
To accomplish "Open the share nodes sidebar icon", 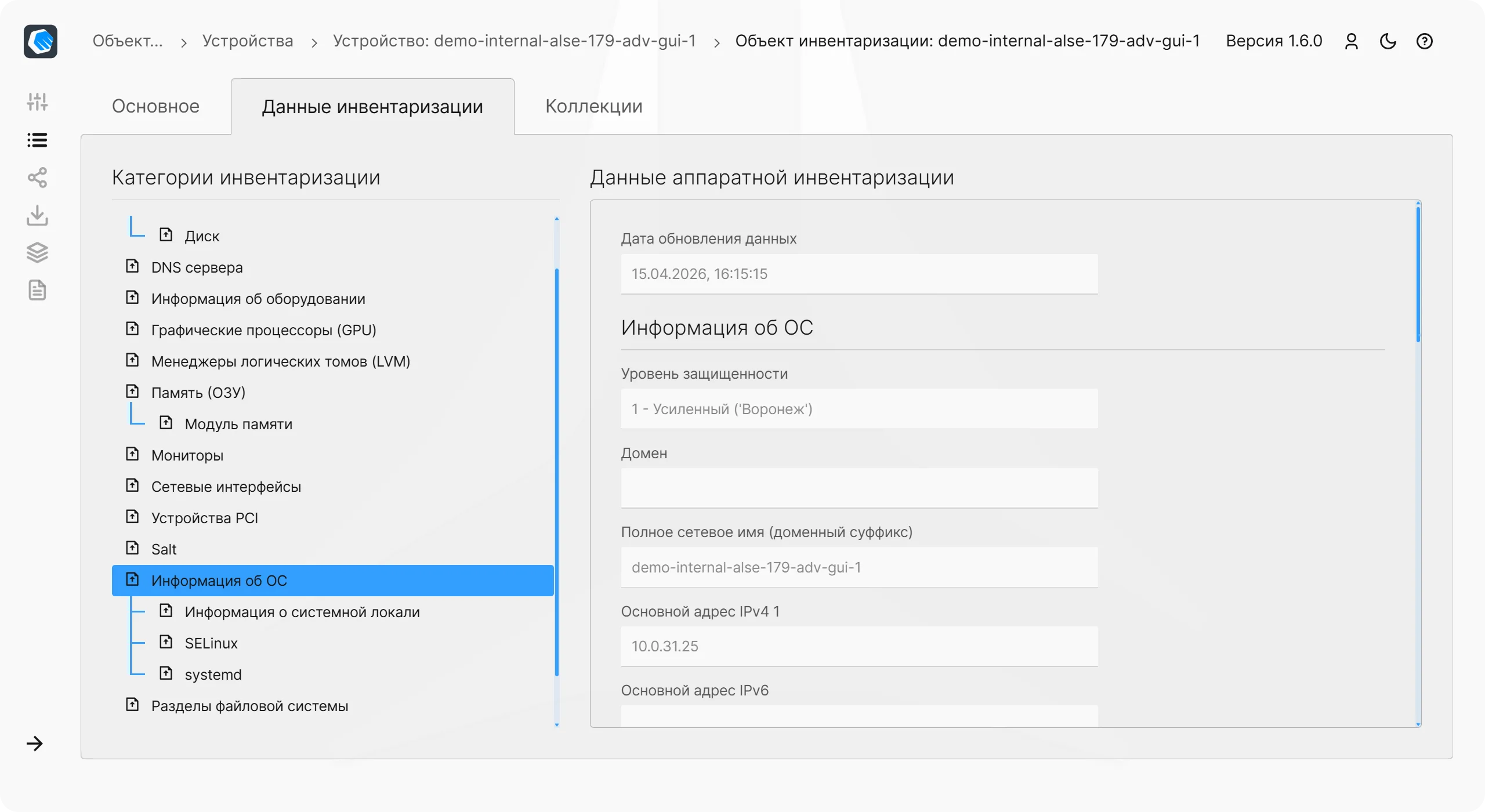I will tap(37, 177).
